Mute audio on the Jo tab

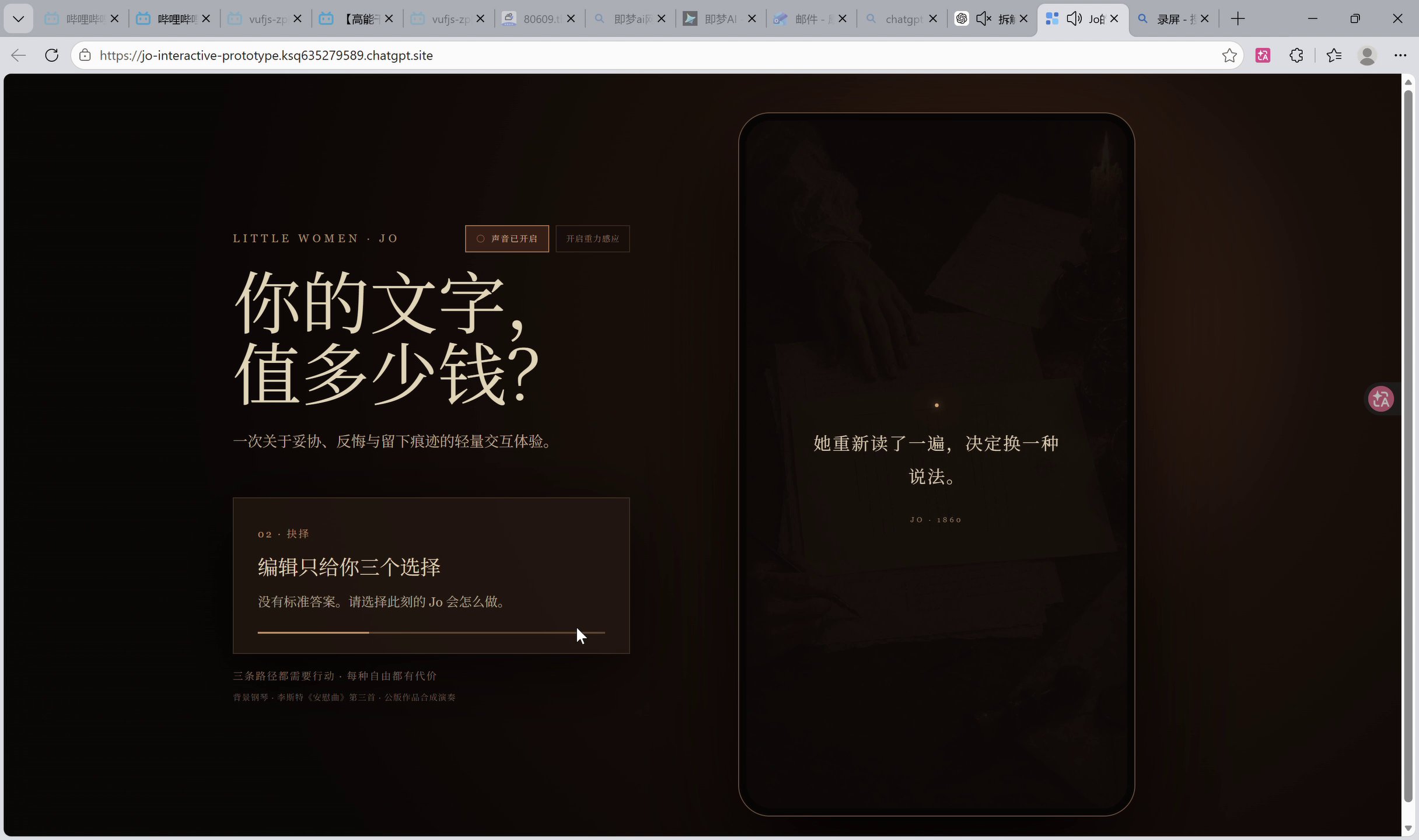pos(1074,19)
